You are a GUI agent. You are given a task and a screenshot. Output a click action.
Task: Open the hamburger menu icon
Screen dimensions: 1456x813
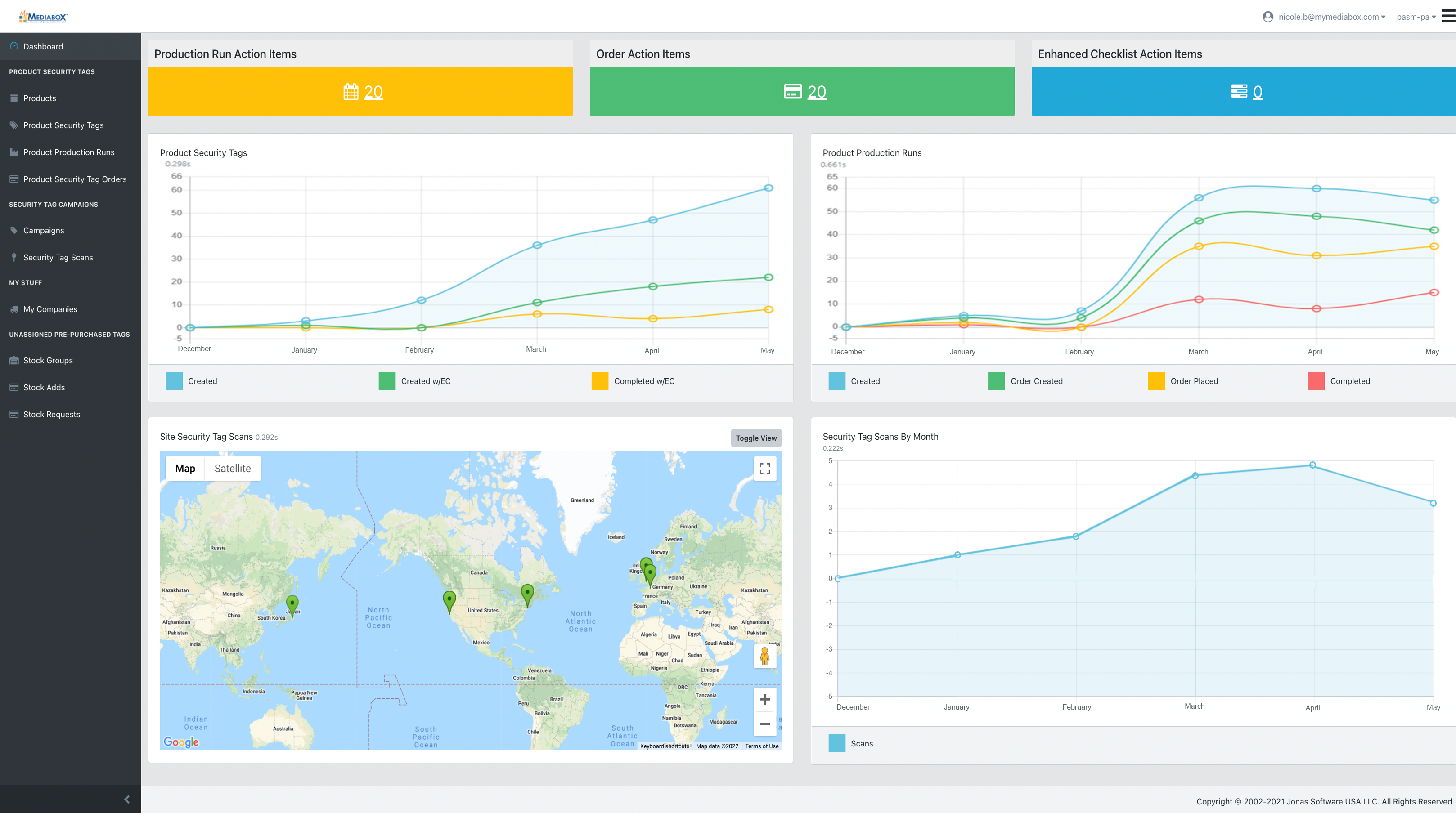click(1448, 16)
